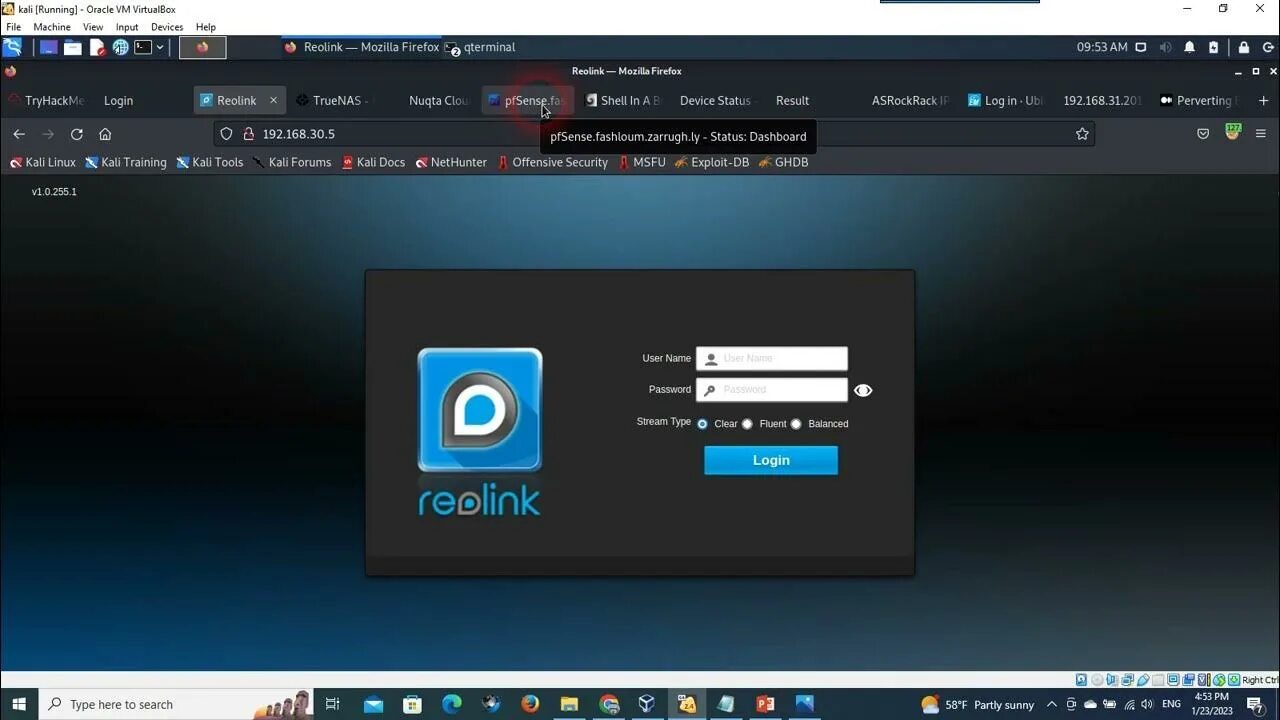Switch to the Device Status tab
This screenshot has width=1280, height=720.
[x=715, y=100]
